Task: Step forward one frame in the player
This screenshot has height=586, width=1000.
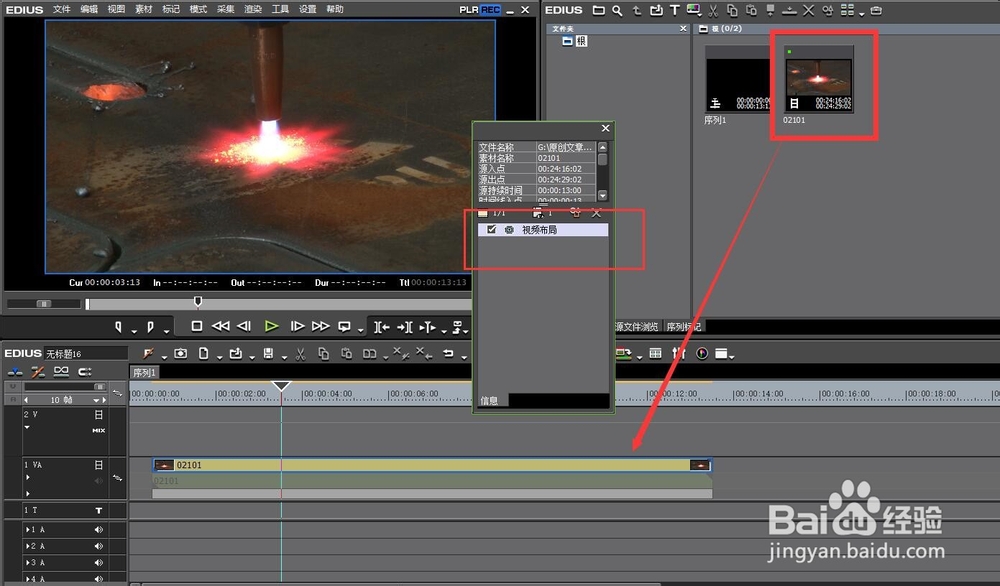Action: (297, 326)
